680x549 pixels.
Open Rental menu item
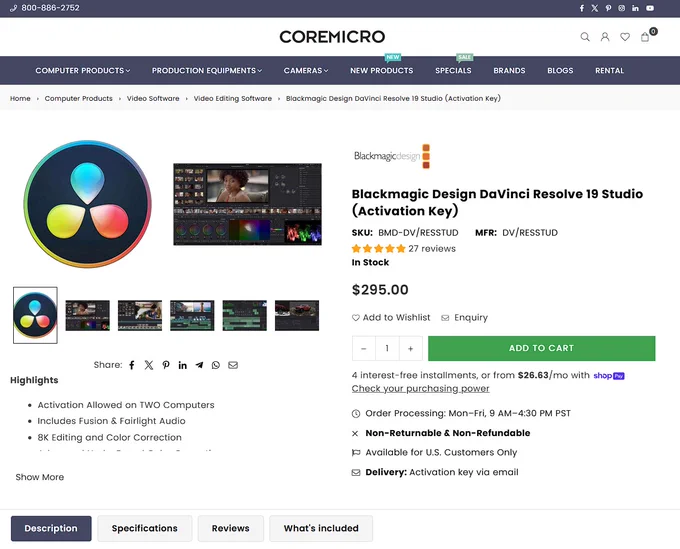coord(609,70)
